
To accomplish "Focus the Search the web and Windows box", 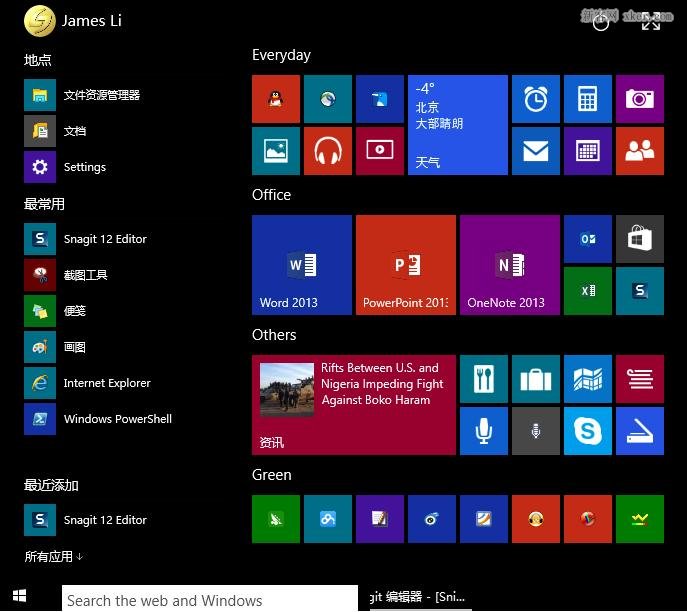I will pos(210,598).
